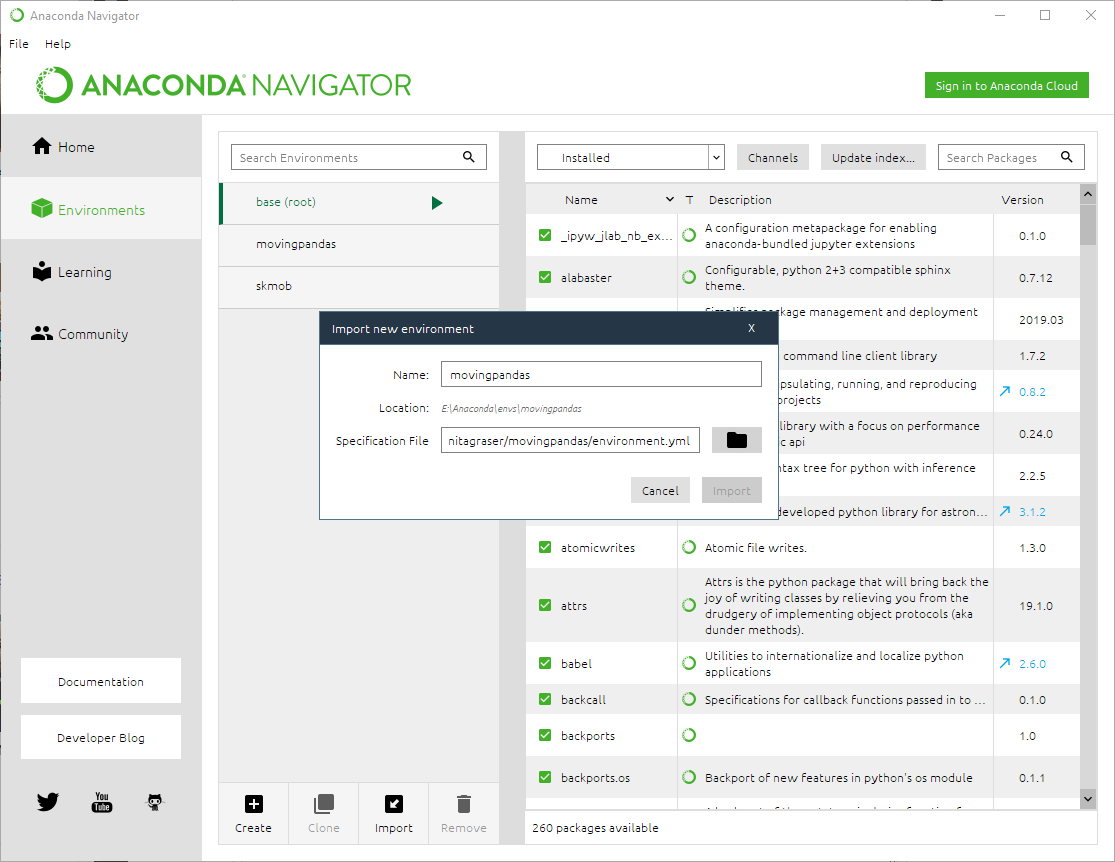1115x862 pixels.
Task: Click Sign in to Anaconda Cloud
Action: (1006, 85)
